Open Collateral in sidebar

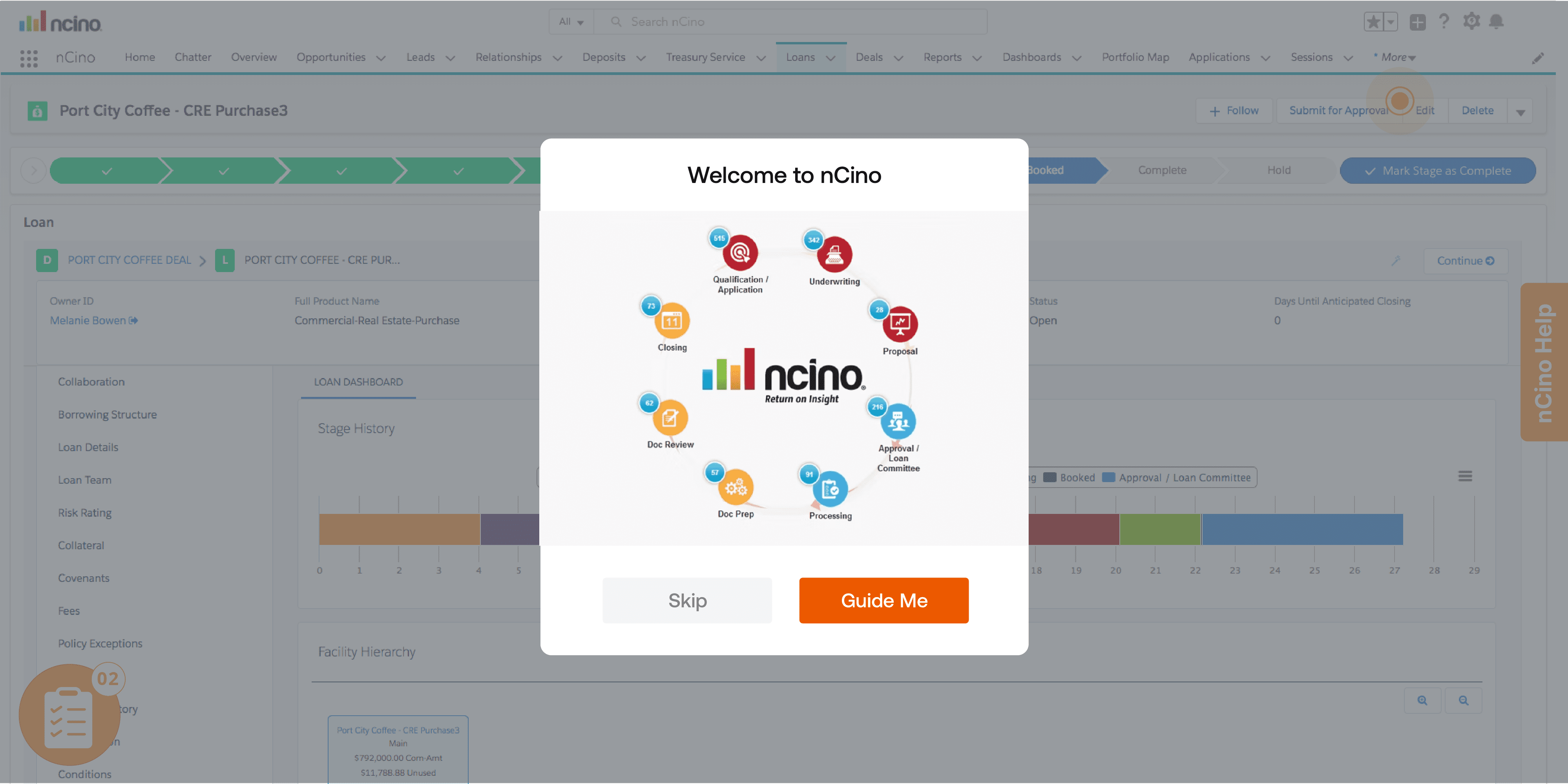[x=81, y=546]
